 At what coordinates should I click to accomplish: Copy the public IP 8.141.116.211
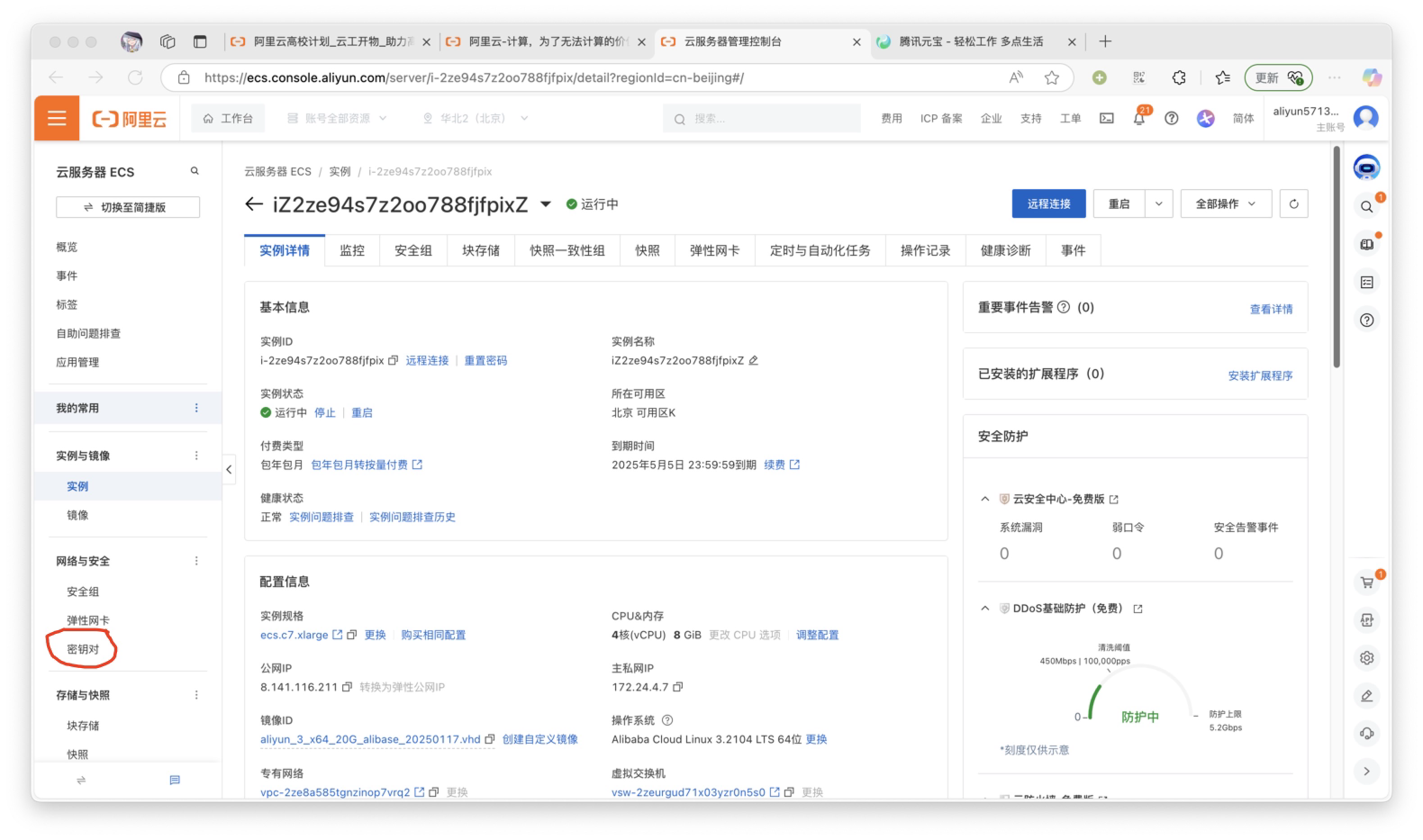(347, 687)
